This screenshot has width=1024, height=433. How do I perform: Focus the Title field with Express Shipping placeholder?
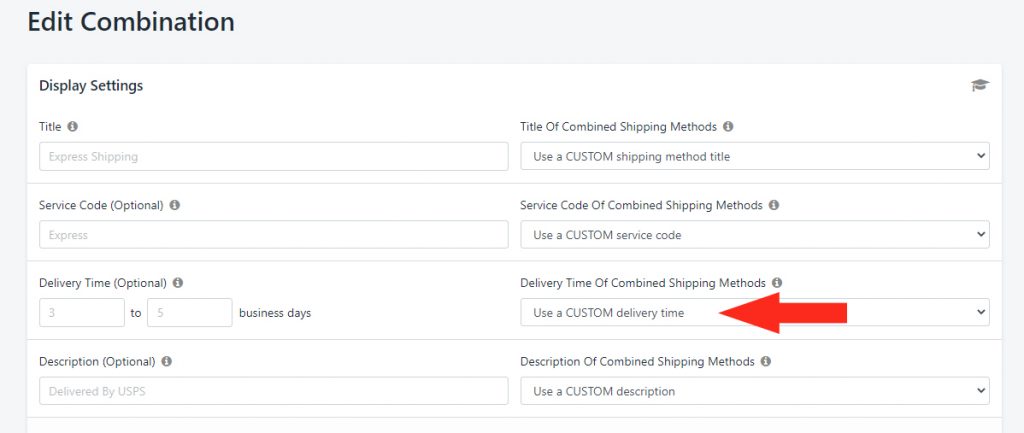[x=273, y=156]
